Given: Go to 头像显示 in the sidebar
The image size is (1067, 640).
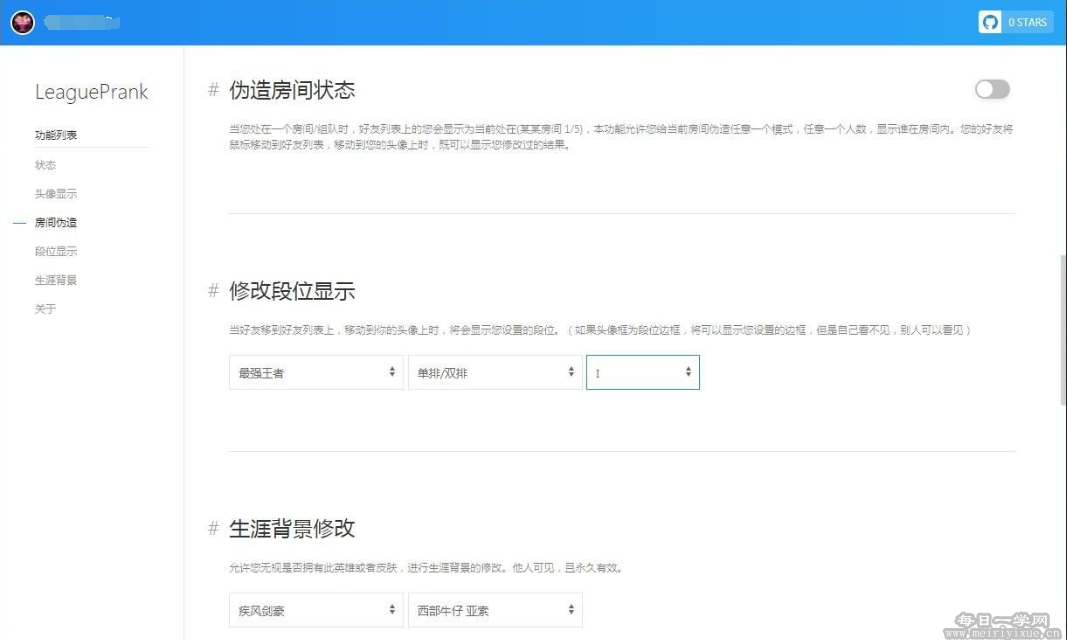Looking at the screenshot, I should click(x=56, y=194).
